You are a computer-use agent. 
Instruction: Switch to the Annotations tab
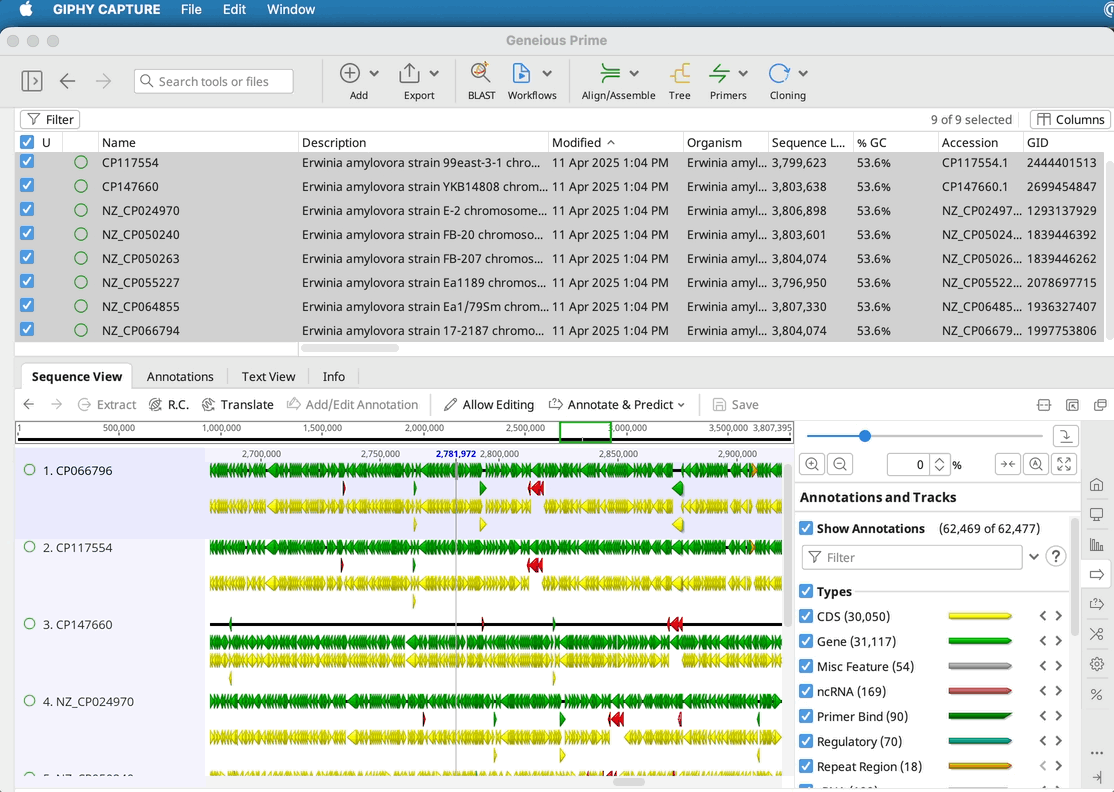180,376
